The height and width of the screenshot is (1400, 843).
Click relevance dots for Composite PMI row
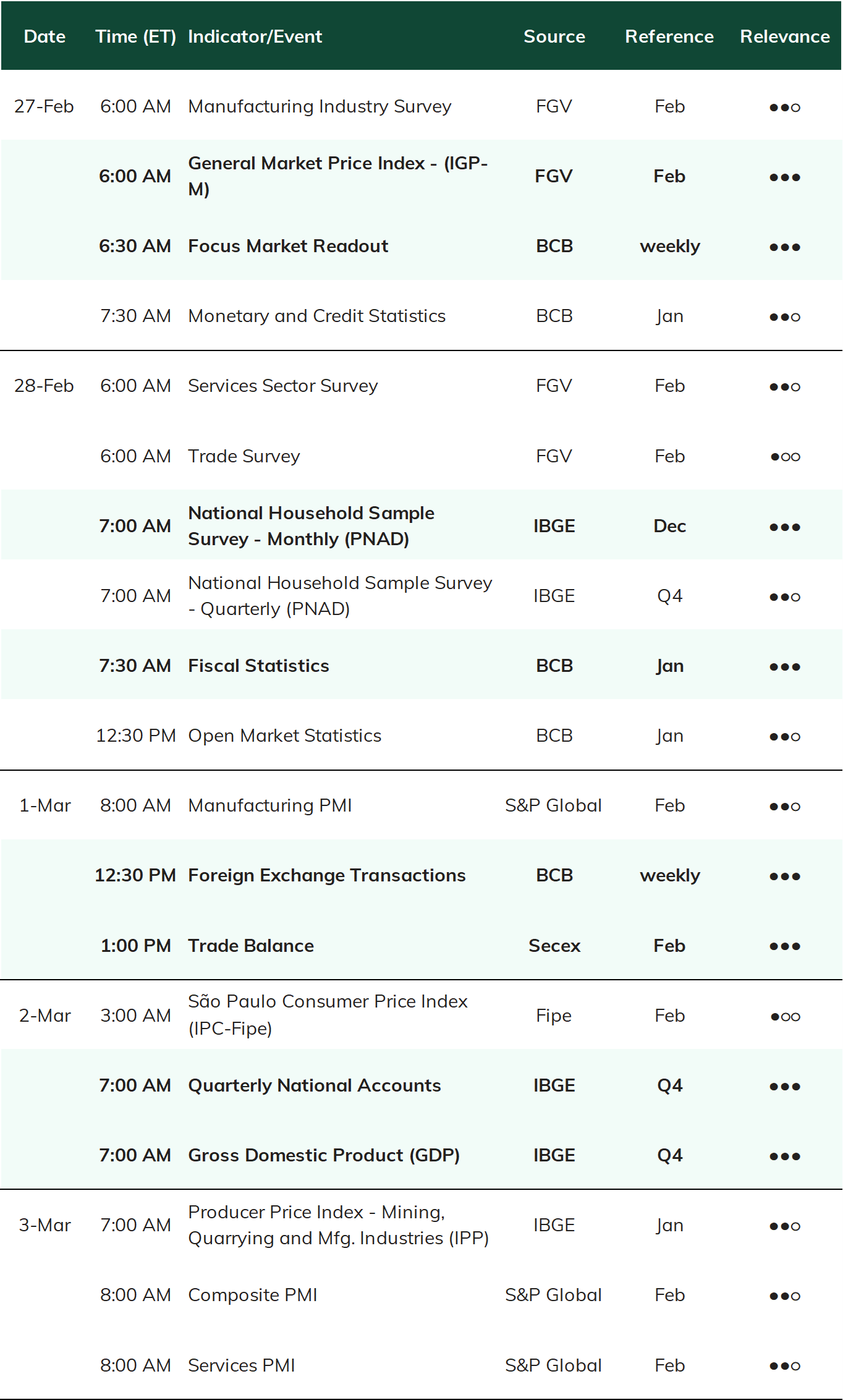(x=784, y=1296)
